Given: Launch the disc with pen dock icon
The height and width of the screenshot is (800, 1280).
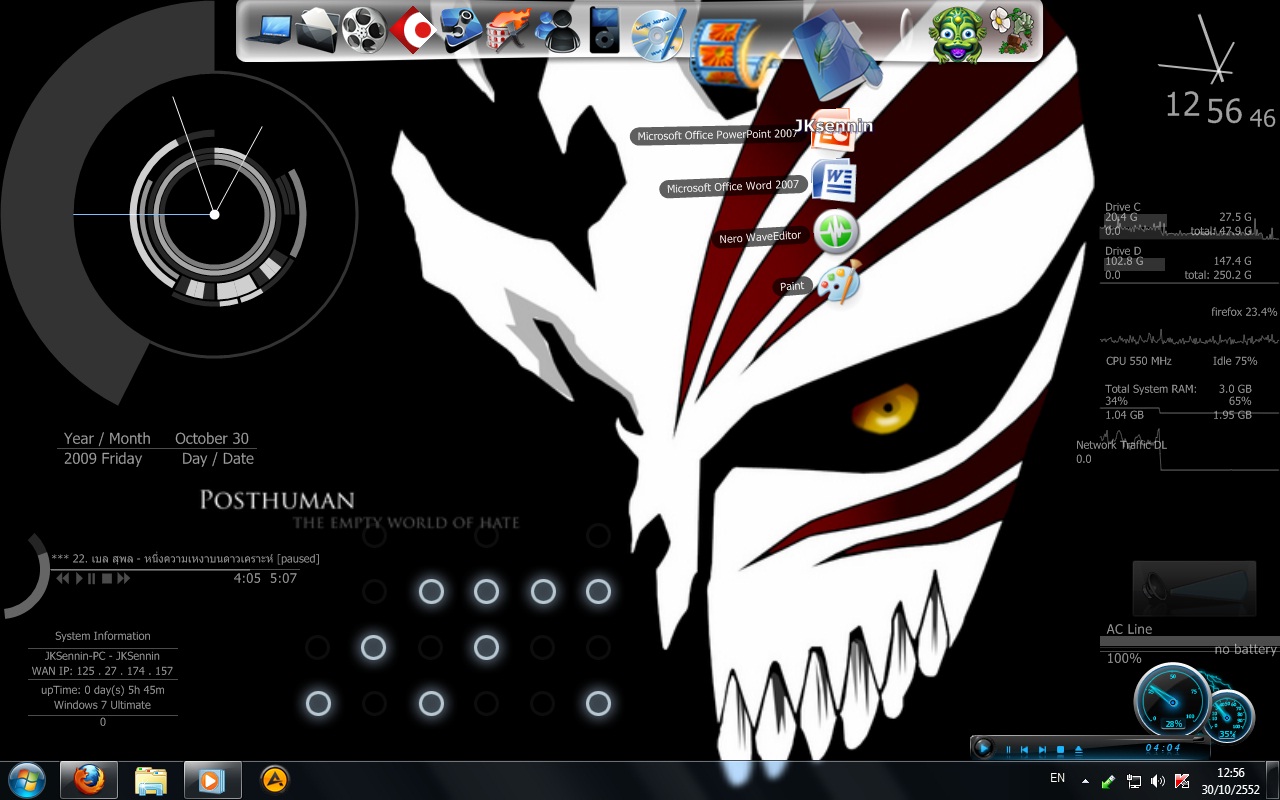Looking at the screenshot, I should coord(658,34).
